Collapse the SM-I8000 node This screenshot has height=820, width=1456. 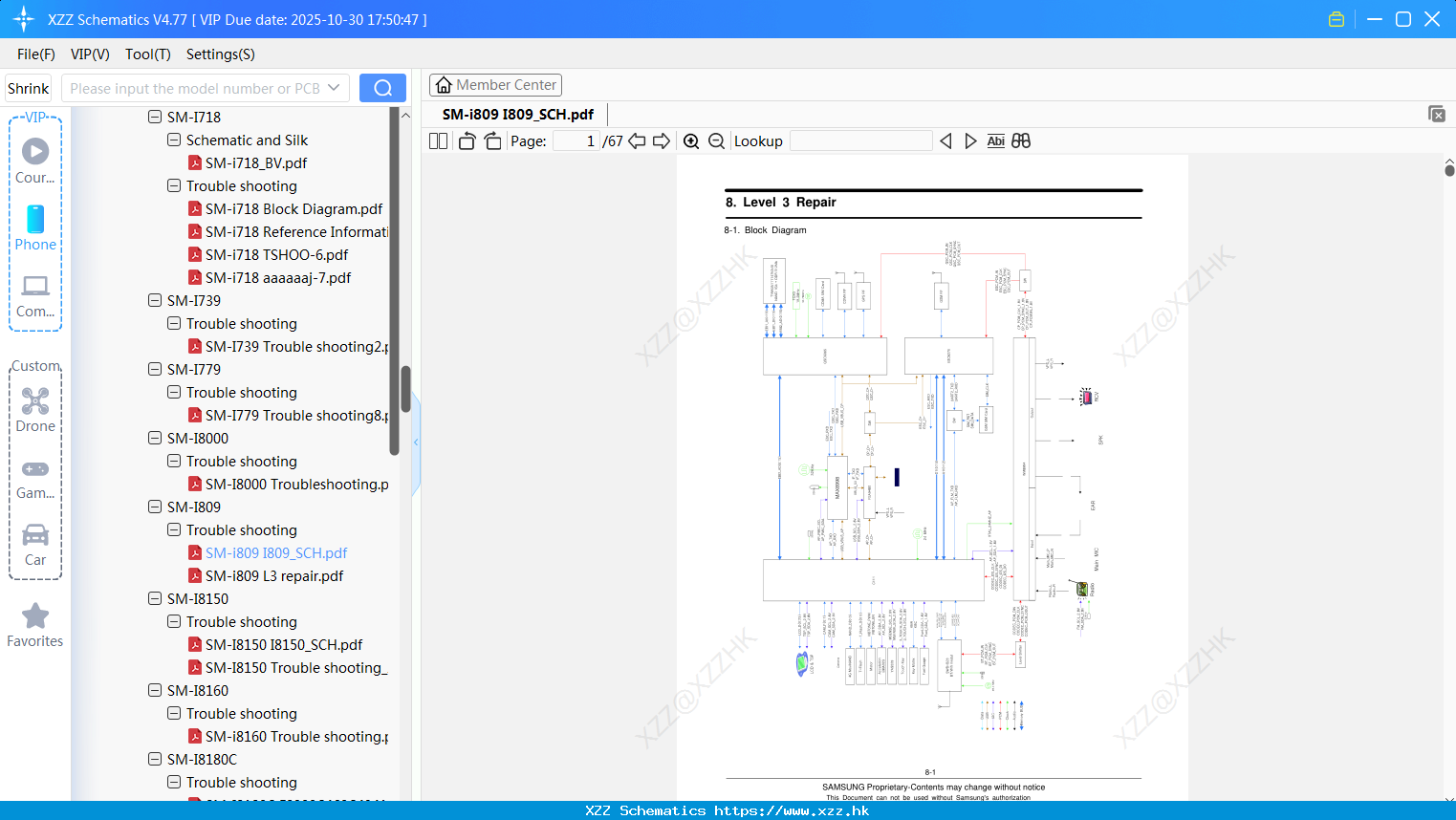[155, 438]
